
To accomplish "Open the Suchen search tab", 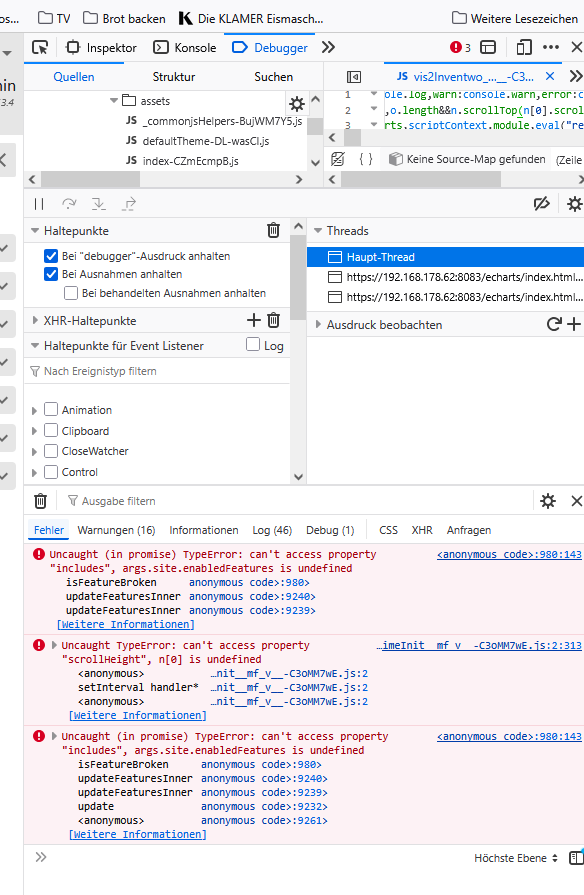I will [x=273, y=77].
